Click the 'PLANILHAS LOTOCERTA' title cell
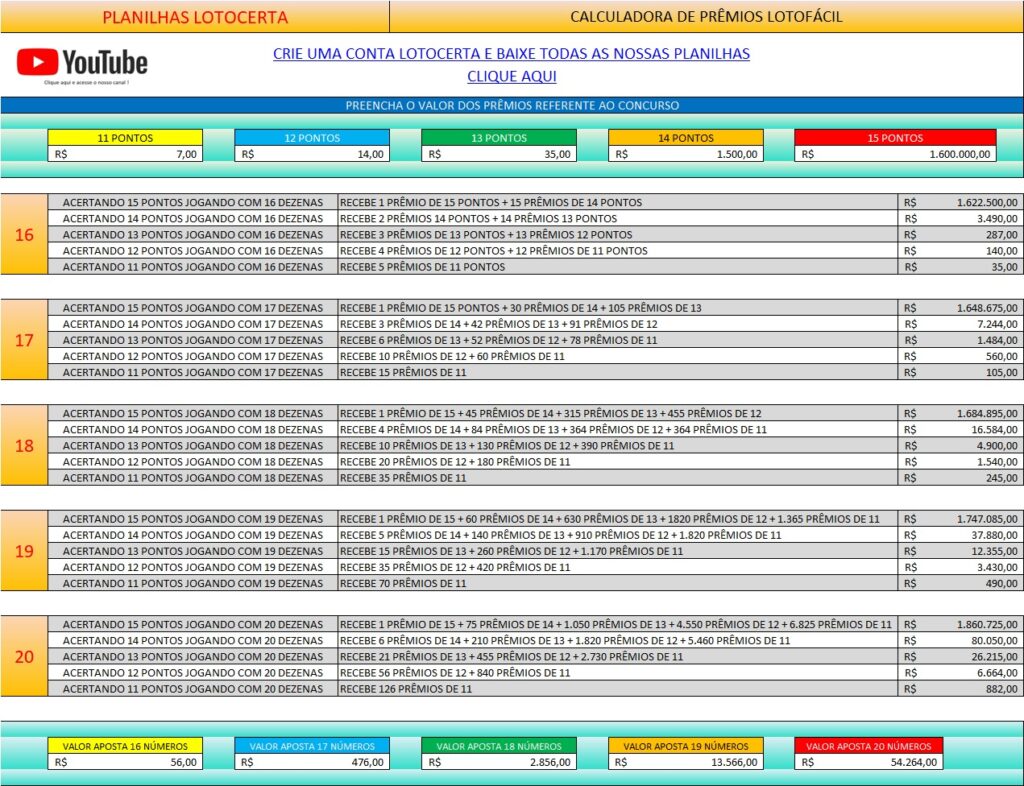This screenshot has height=786, width=1024. 195,17
